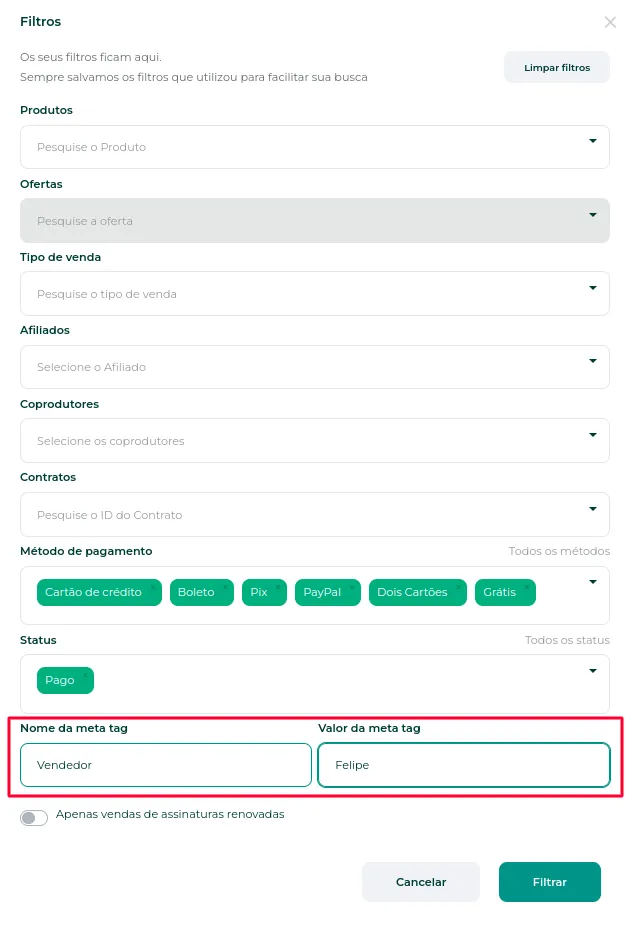Expand the Ofertas dropdown arrow
This screenshot has height=927, width=632.
coord(592,215)
